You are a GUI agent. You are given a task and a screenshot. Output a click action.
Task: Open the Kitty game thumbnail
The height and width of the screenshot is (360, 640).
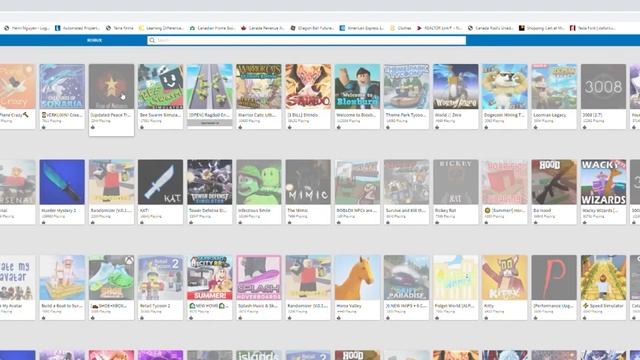(505, 278)
